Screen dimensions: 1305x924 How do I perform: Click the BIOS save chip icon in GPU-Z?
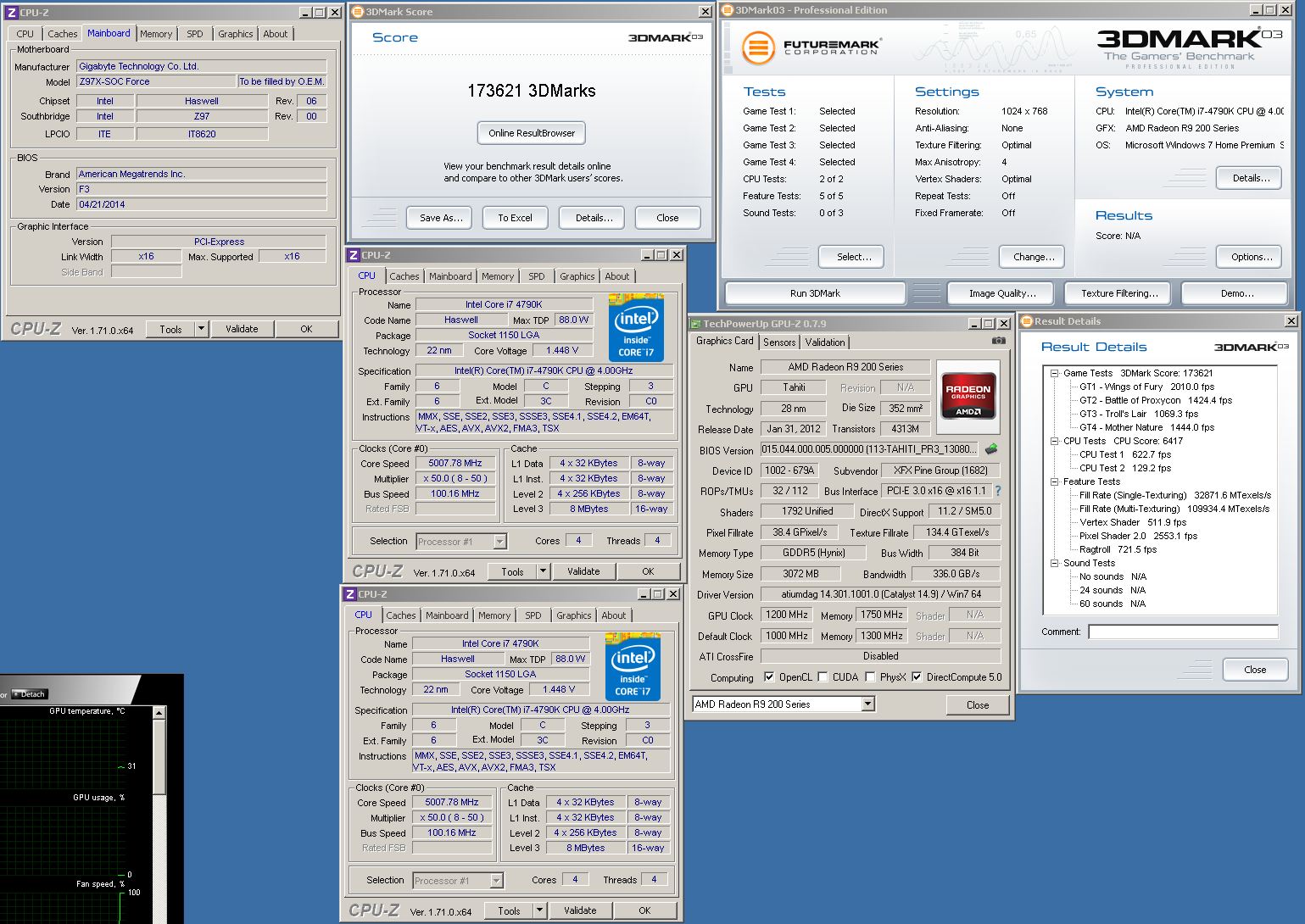tap(991, 449)
